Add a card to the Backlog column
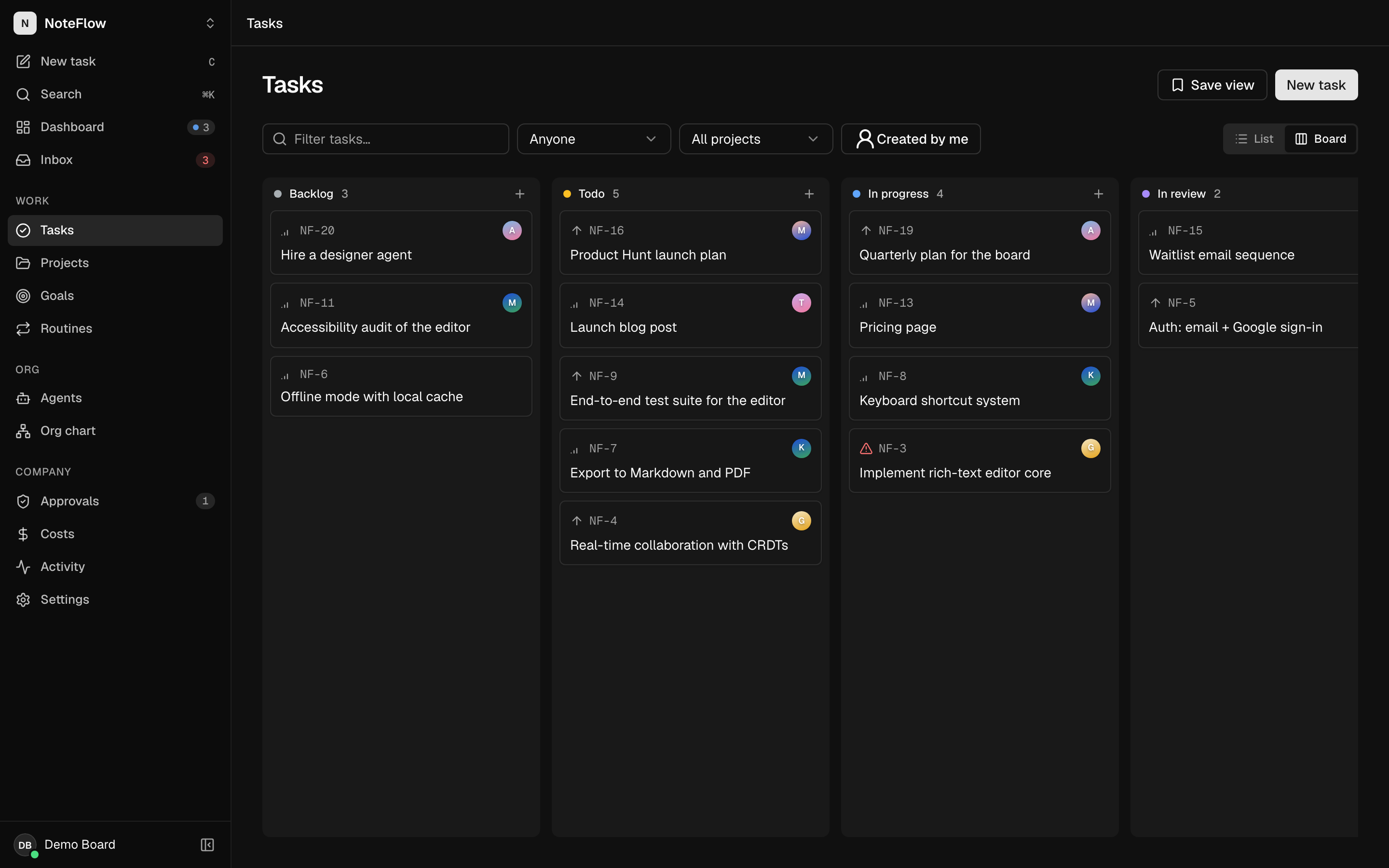Viewport: 1389px width, 868px height. [x=519, y=194]
